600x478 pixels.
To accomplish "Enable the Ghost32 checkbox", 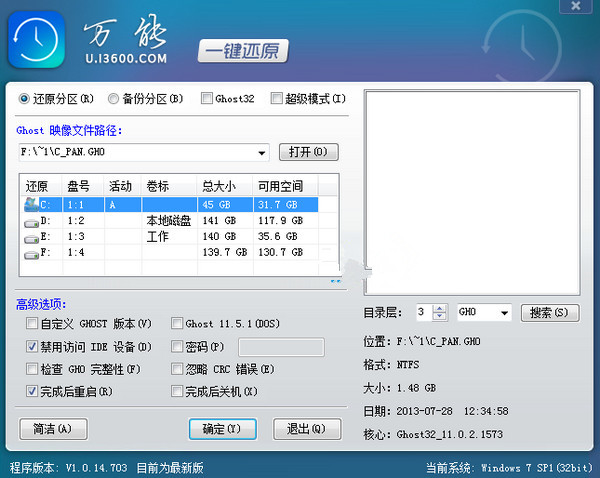I will [x=206, y=99].
